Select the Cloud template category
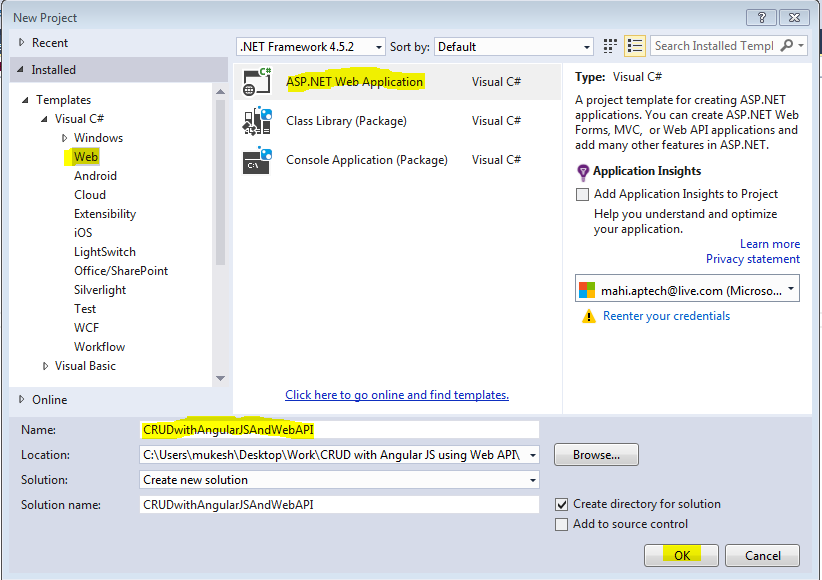This screenshot has width=822, height=580. (90, 195)
